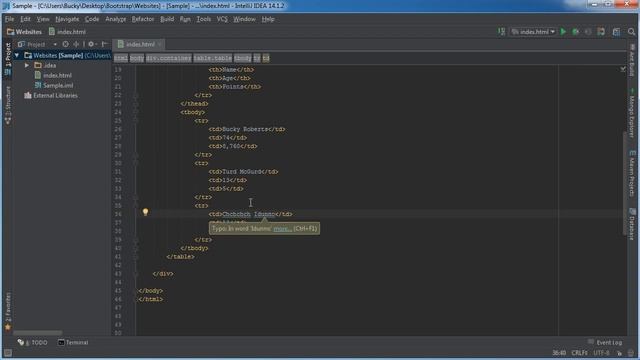Click the table.table breadcrumb
Screen dimensions: 640x360
(x=213, y=58)
